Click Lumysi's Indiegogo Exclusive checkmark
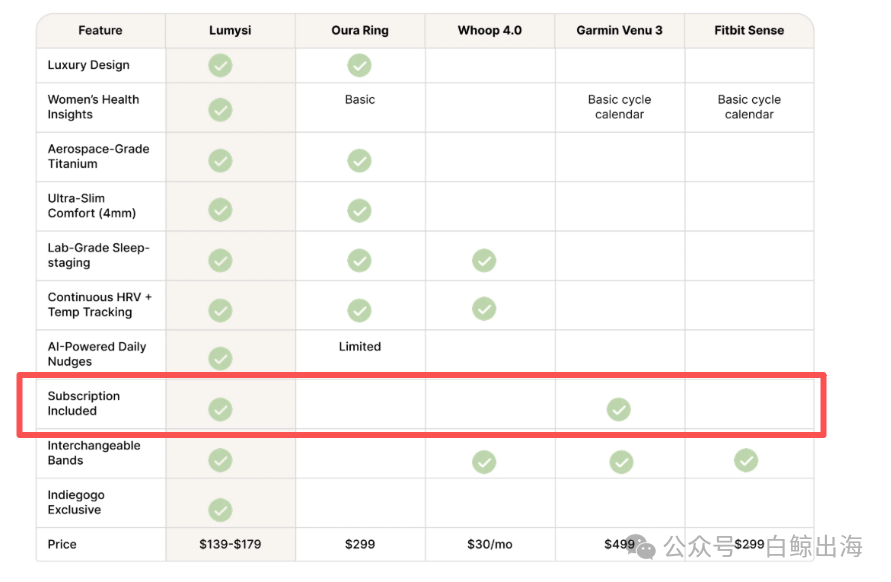Image resolution: width=891 pixels, height=582 pixels. (220, 510)
